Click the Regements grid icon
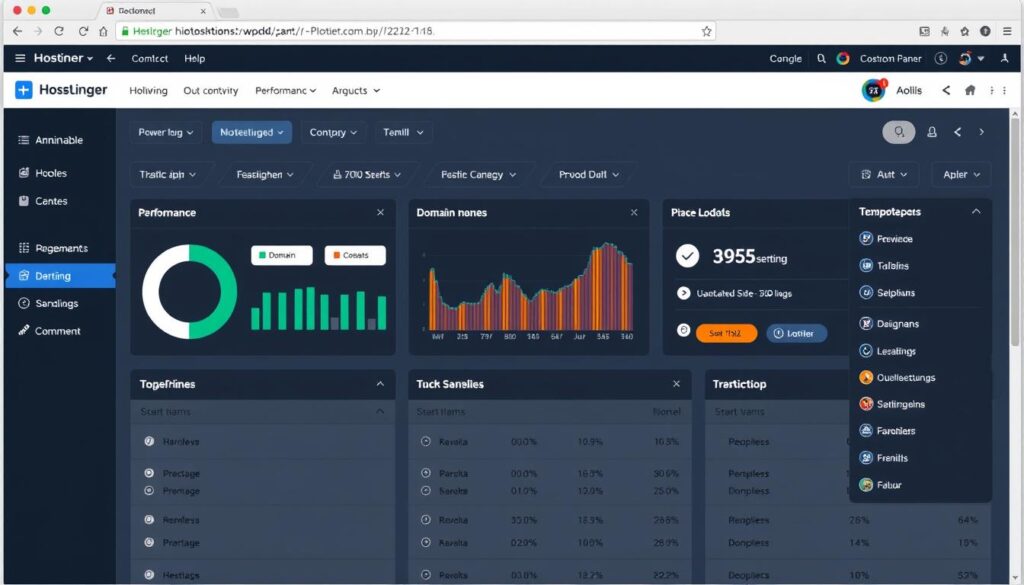This screenshot has height=585, width=1024. click(x=24, y=248)
